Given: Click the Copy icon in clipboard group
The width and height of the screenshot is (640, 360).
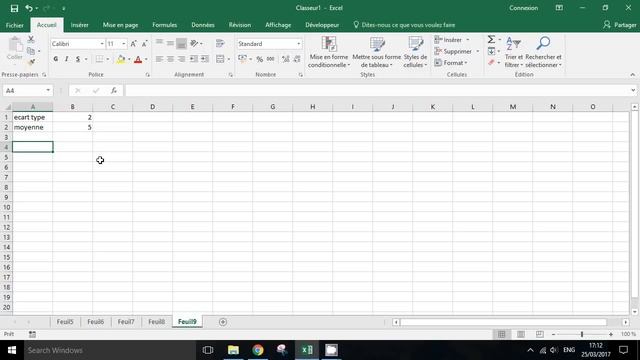Looking at the screenshot, I should coord(31,51).
